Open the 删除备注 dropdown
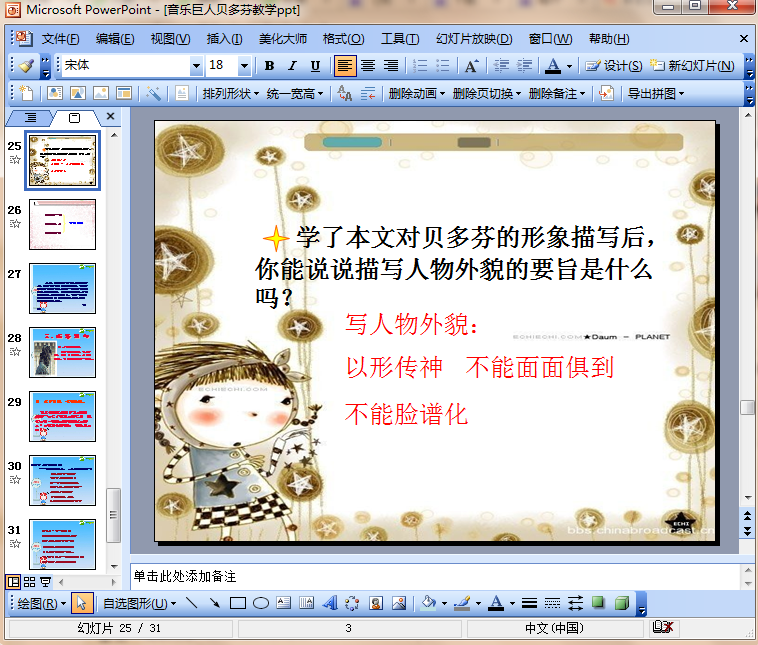The width and height of the screenshot is (758, 645). point(556,93)
